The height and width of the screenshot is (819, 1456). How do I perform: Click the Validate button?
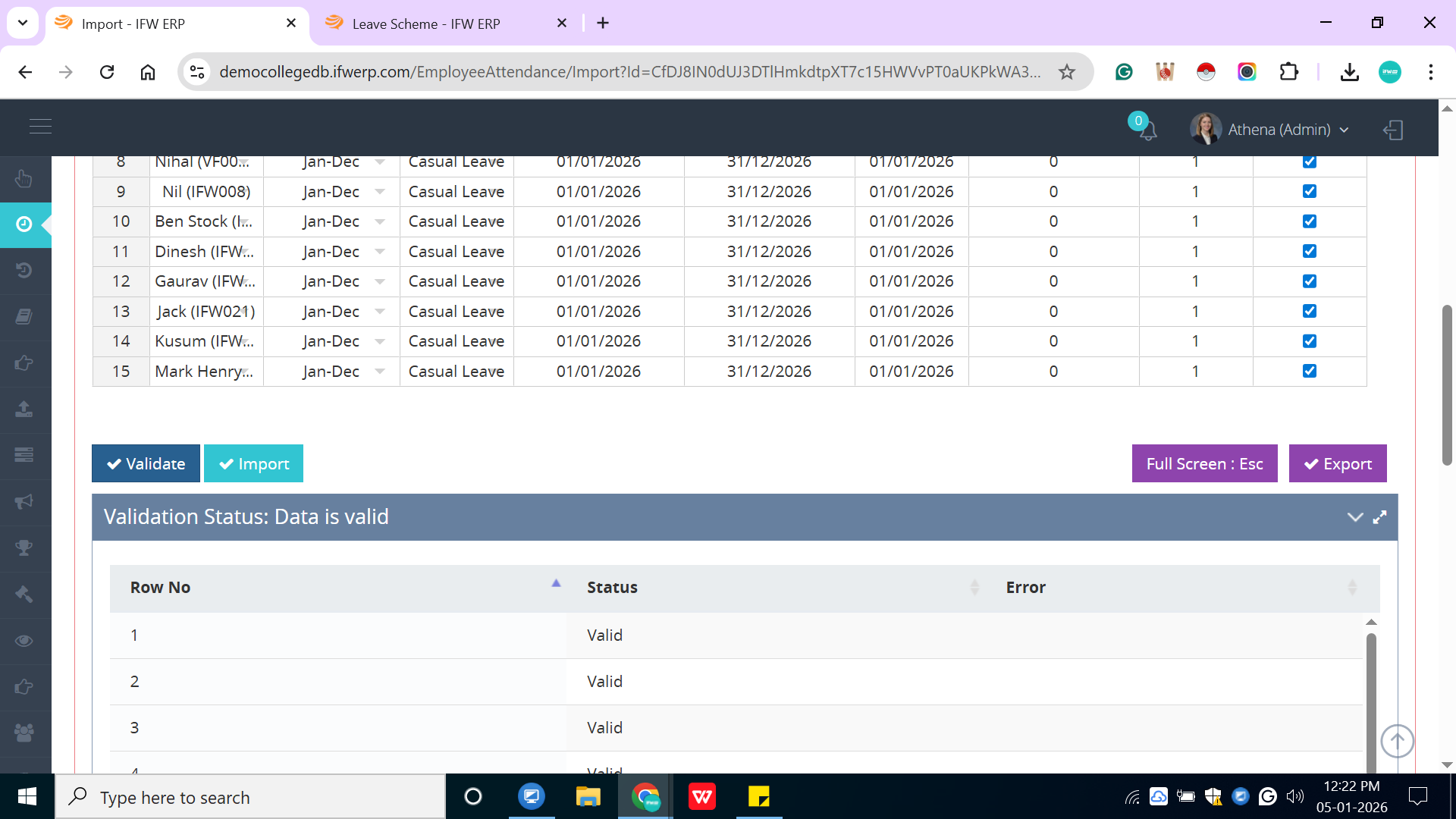pyautogui.click(x=146, y=463)
